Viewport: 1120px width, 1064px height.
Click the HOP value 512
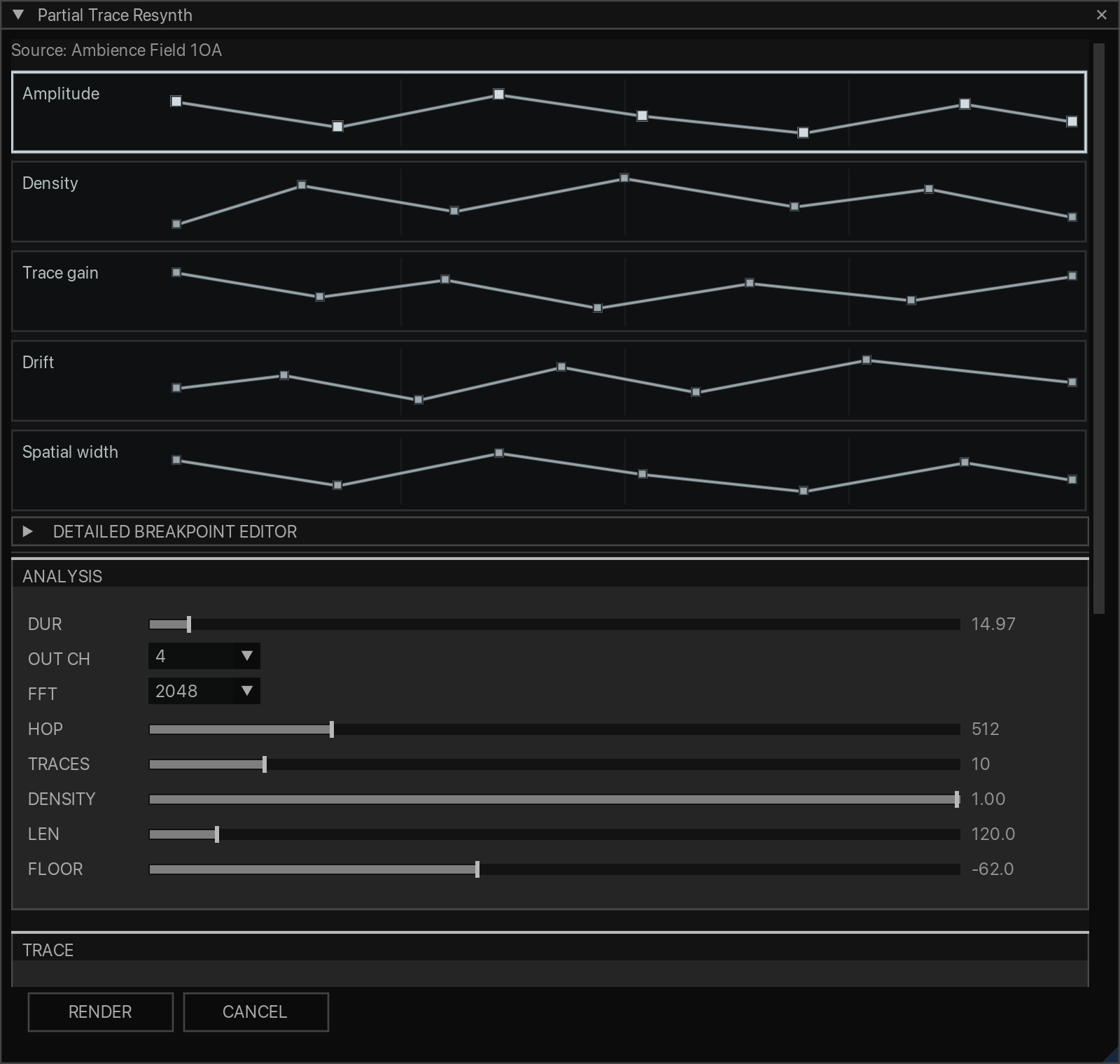point(985,729)
